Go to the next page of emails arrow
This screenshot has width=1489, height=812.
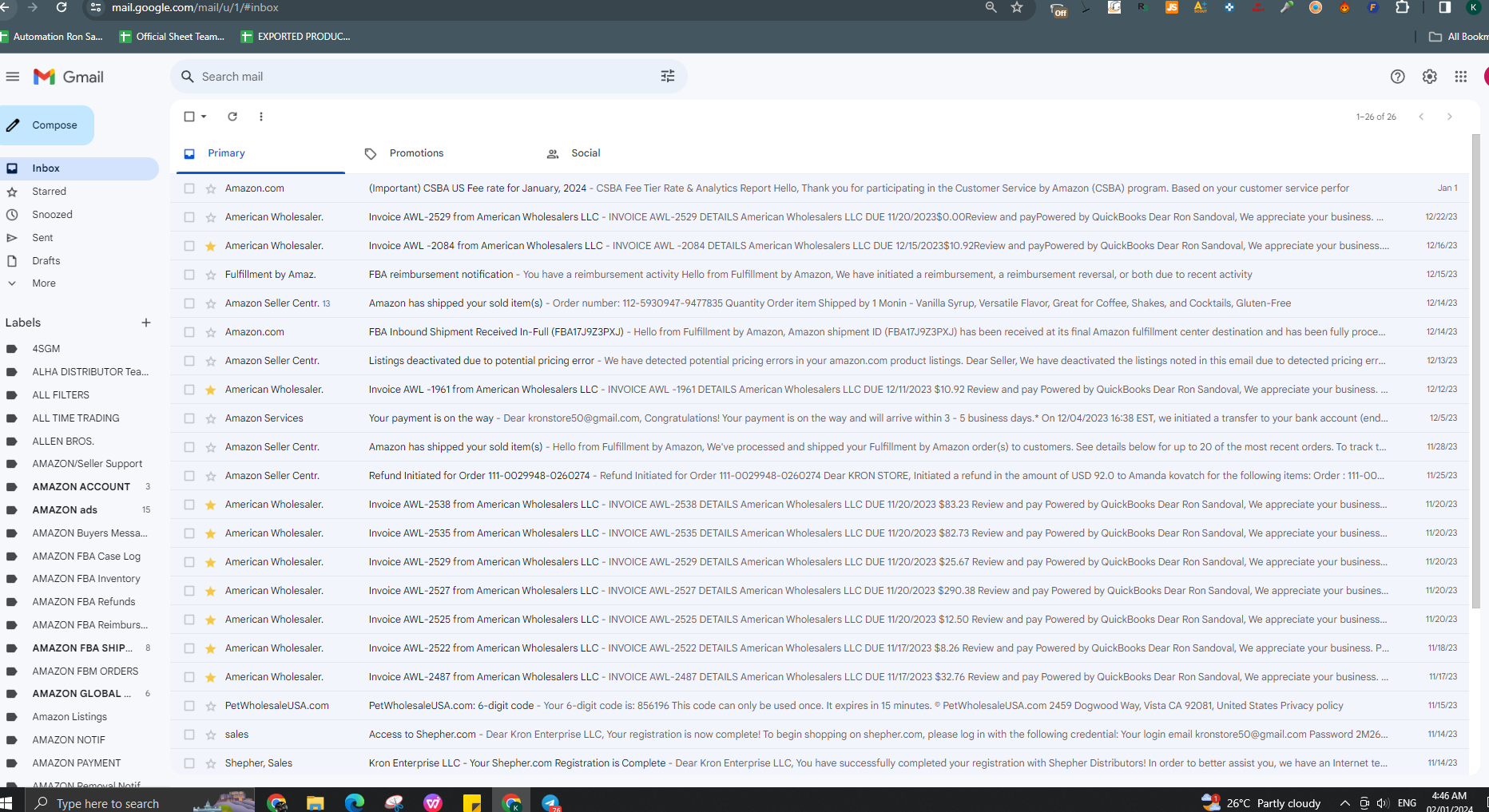1449,117
